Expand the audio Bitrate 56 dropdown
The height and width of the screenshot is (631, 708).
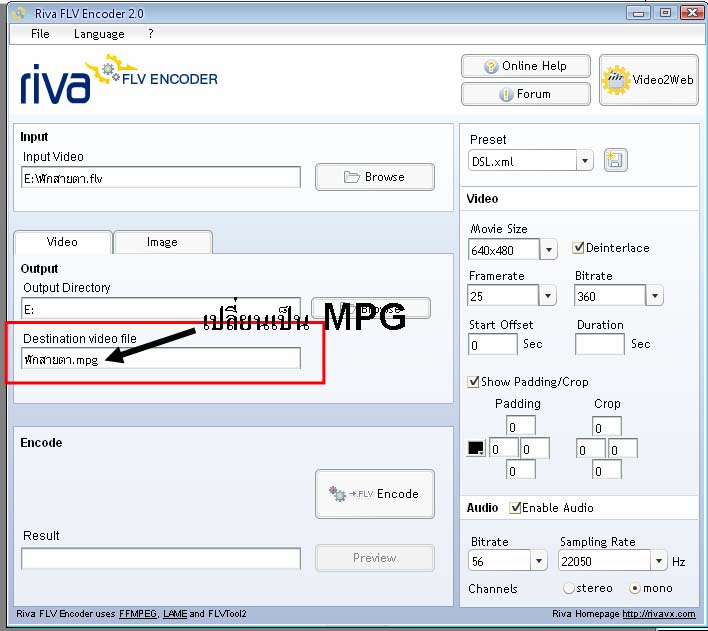539,561
